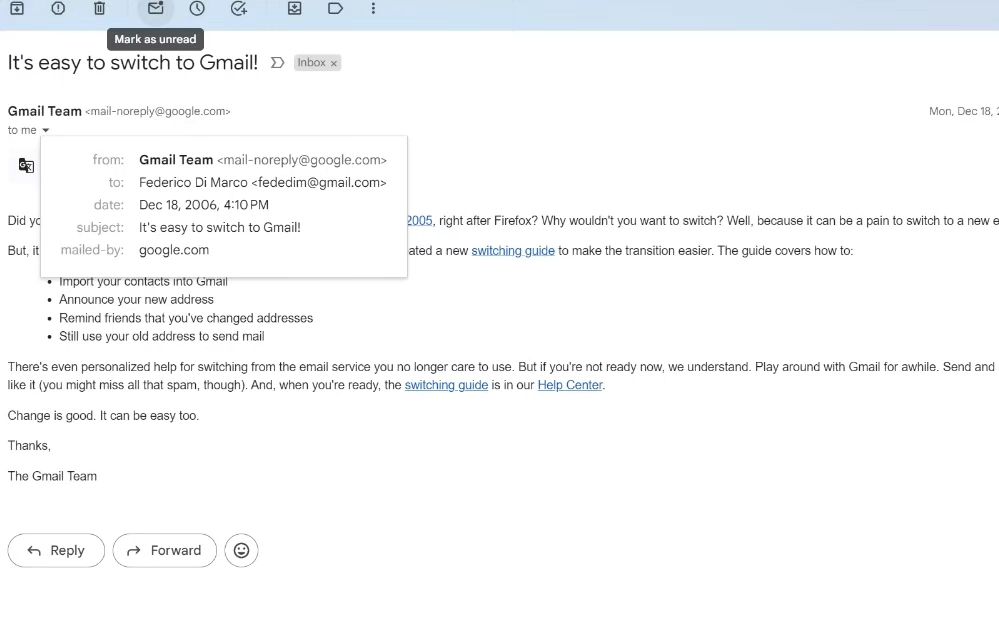Screen dimensions: 999x623
Task: Click the date "Dec 18, 2006, 4:10 PM"
Action: click(x=204, y=204)
